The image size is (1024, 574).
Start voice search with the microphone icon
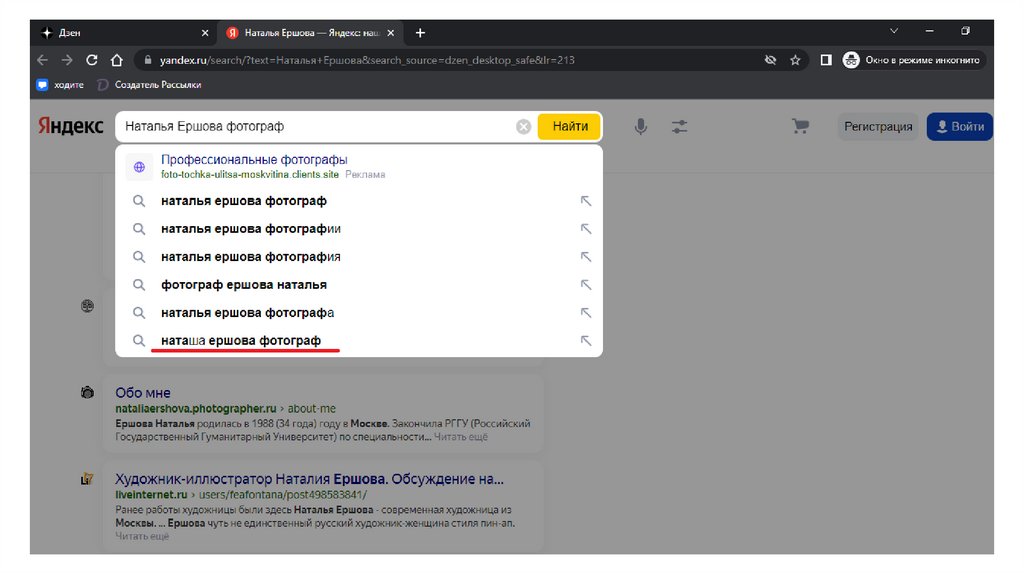[641, 127]
